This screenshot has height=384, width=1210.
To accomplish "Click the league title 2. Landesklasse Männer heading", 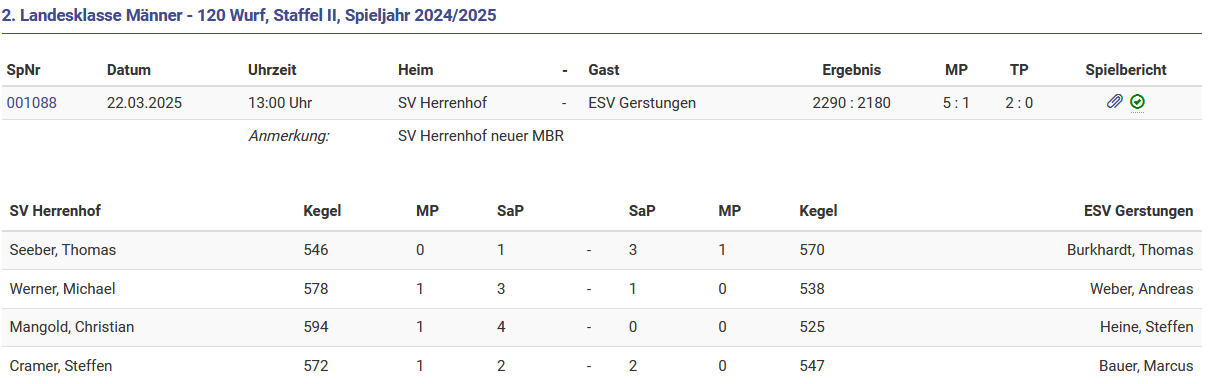I will point(249,16).
